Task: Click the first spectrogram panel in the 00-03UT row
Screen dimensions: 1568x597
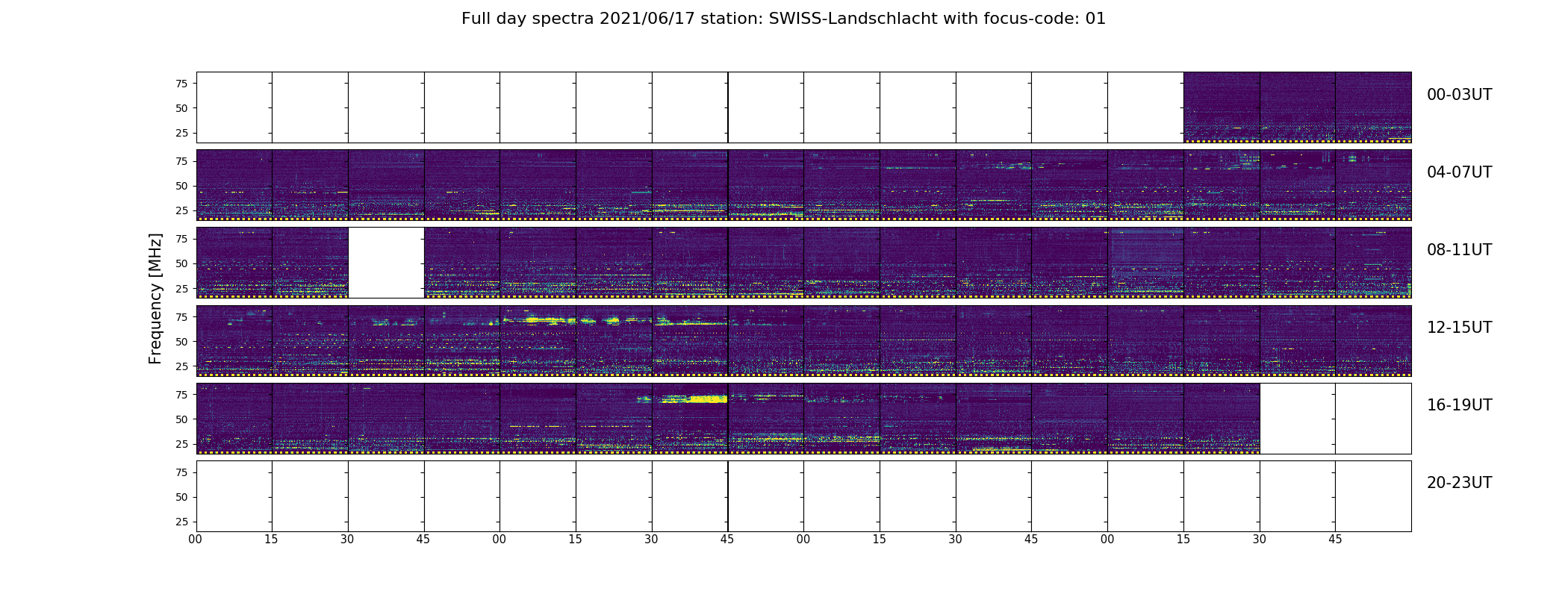Action: 1222,107
